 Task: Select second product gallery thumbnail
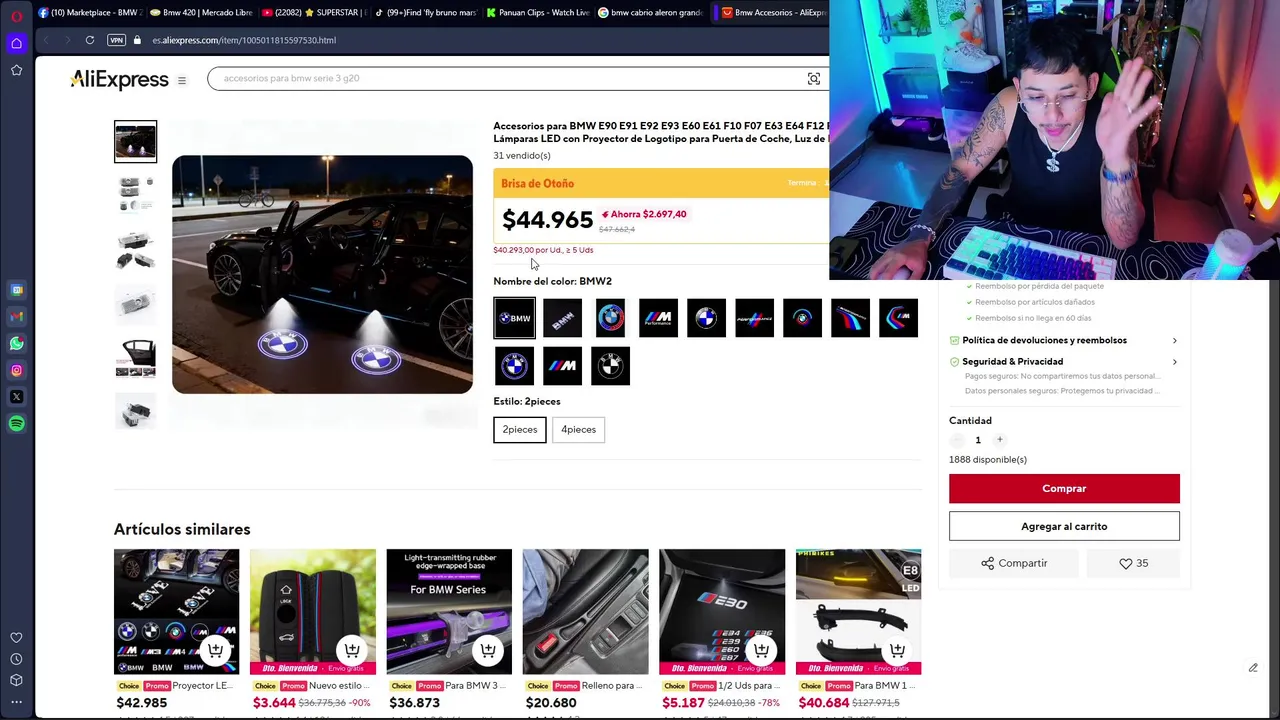coord(135,195)
